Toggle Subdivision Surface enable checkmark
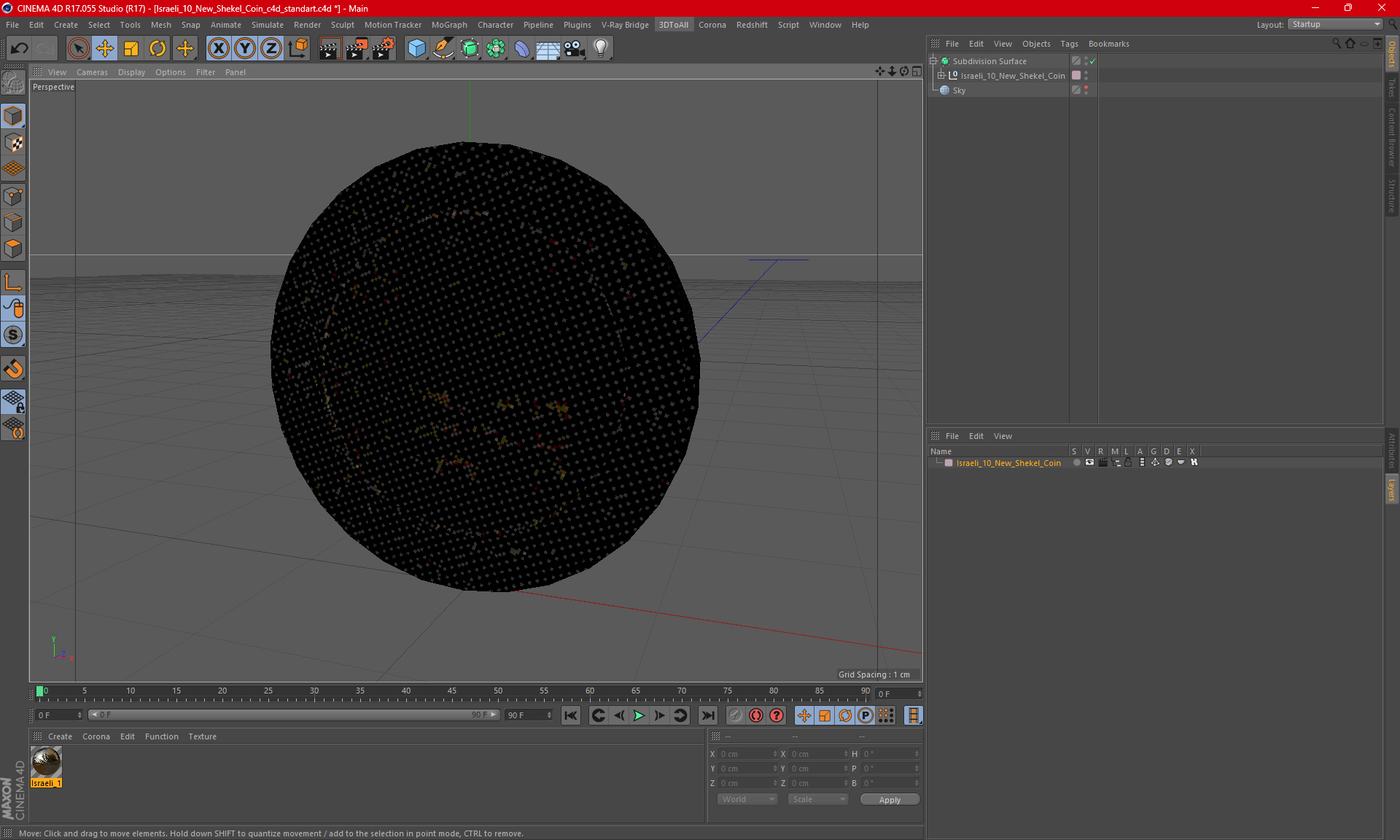This screenshot has width=1400, height=840. (x=1092, y=61)
